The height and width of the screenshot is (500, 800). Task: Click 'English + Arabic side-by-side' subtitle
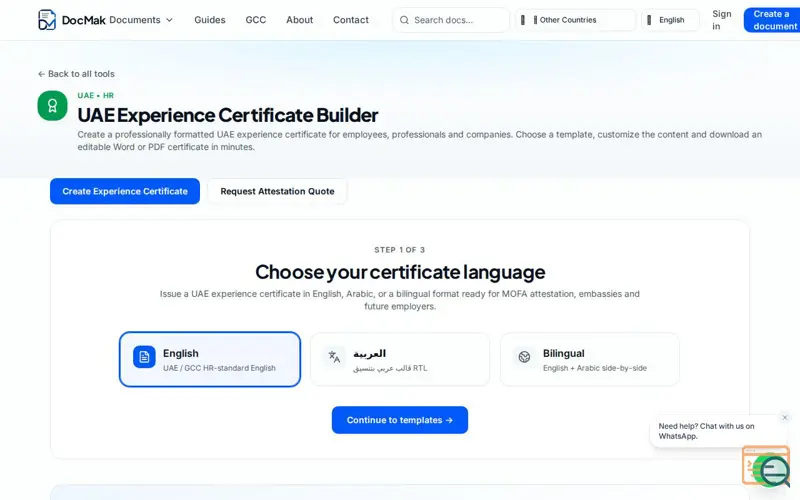[x=595, y=368]
